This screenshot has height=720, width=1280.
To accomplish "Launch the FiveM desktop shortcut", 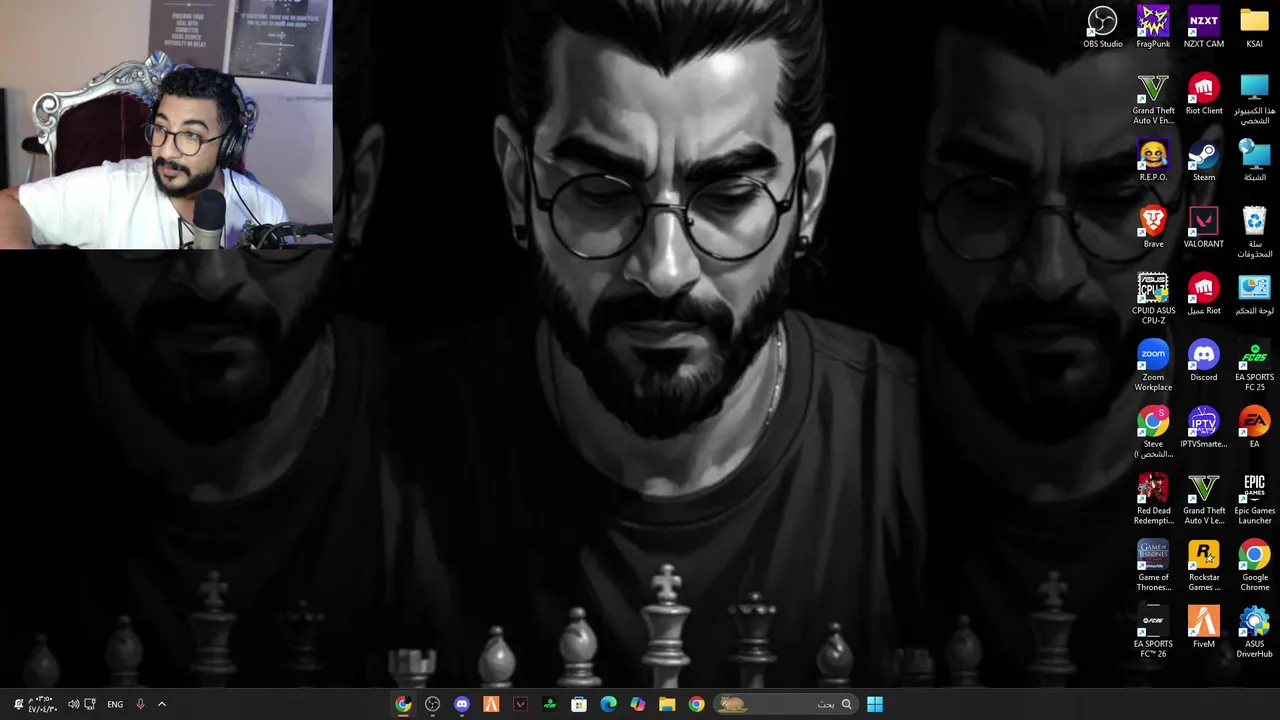I will pyautogui.click(x=1204, y=628).
